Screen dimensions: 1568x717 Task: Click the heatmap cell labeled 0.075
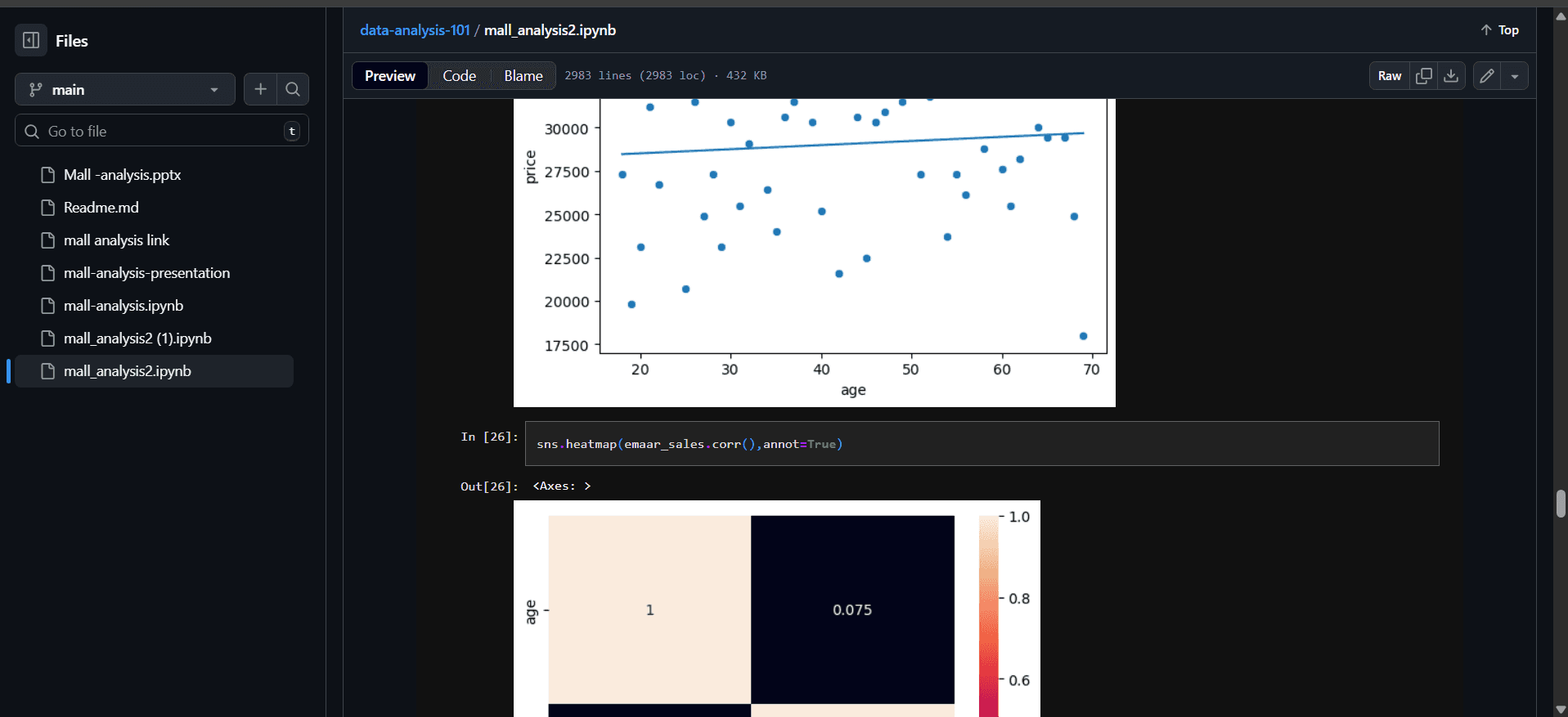pos(852,609)
